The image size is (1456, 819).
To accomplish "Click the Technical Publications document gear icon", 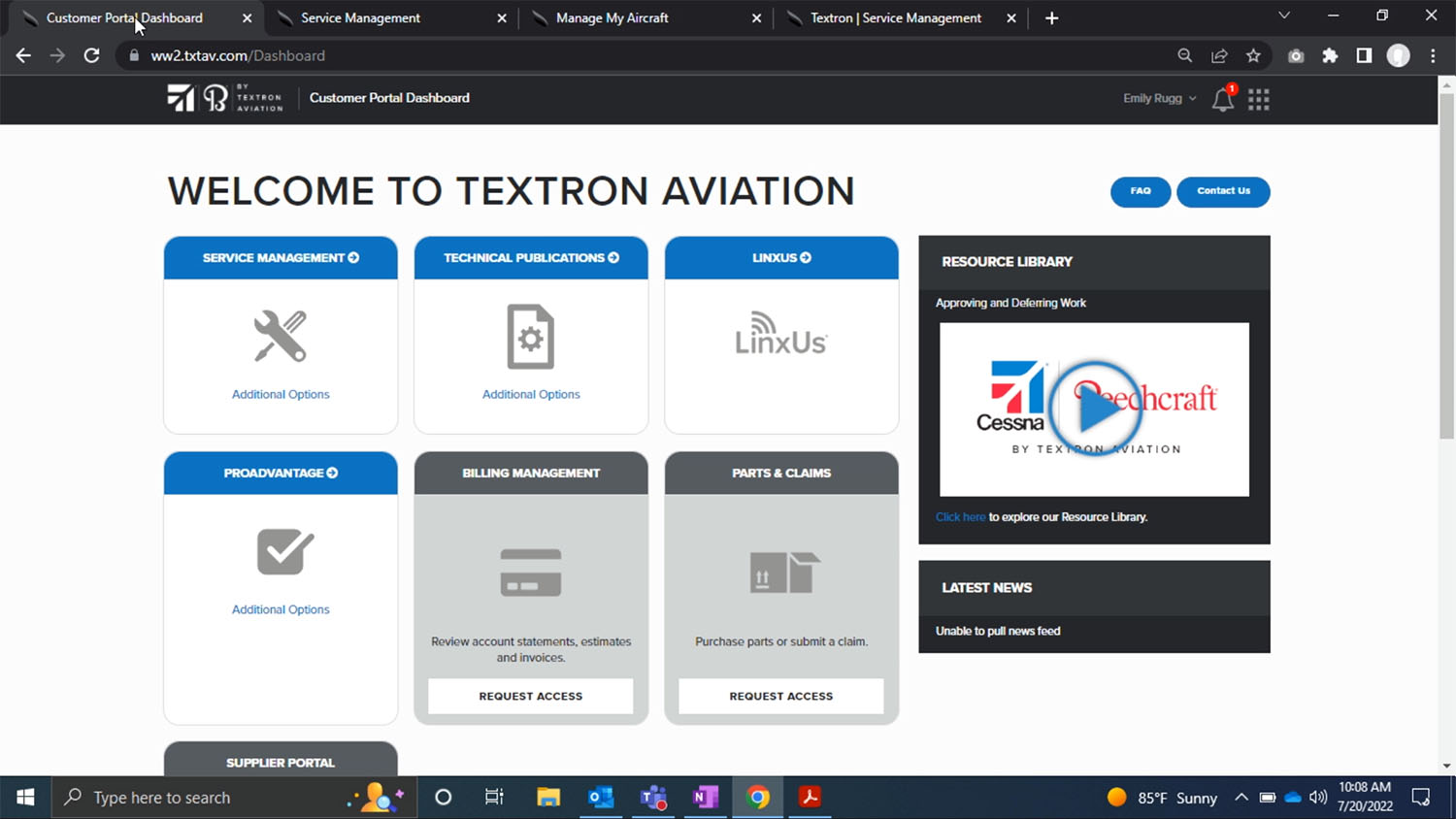I will pos(530,337).
